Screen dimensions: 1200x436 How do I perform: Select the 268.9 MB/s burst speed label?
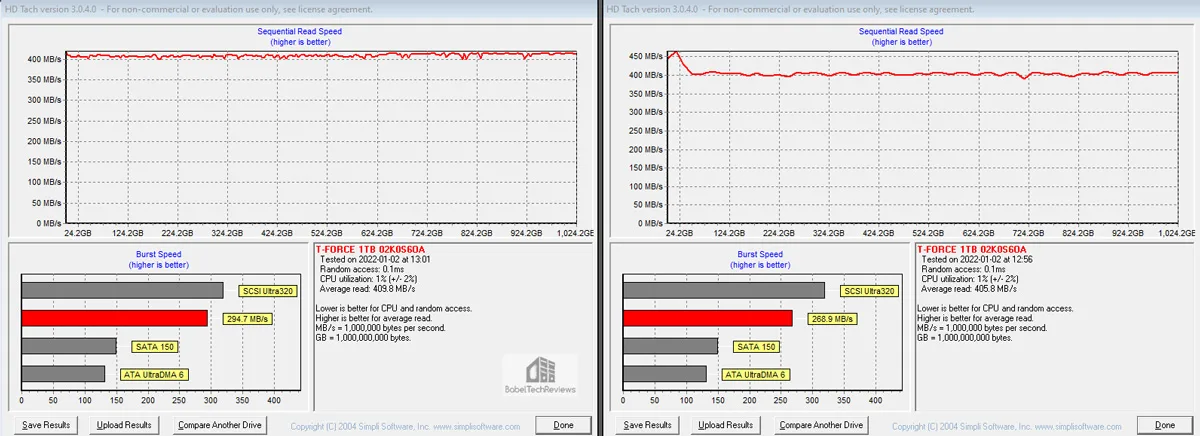pos(832,318)
